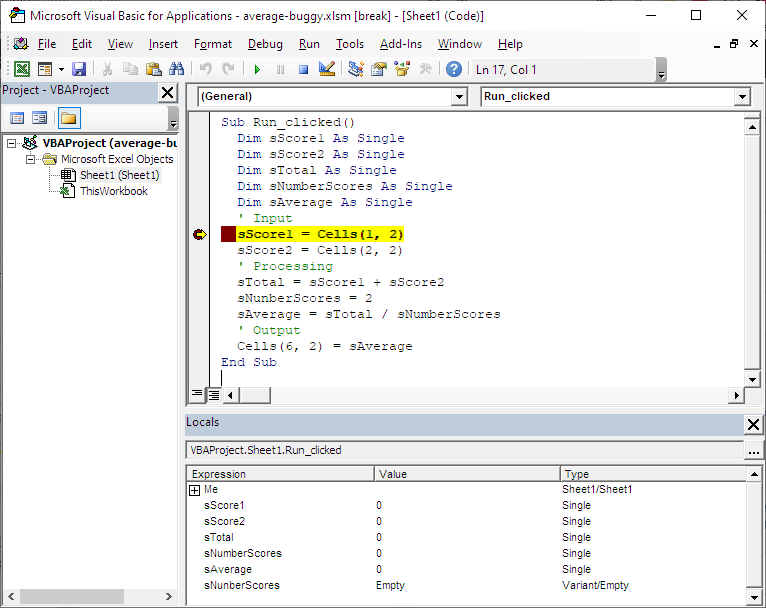
Task: Click the Paste clipboard icon
Action: (x=153, y=69)
